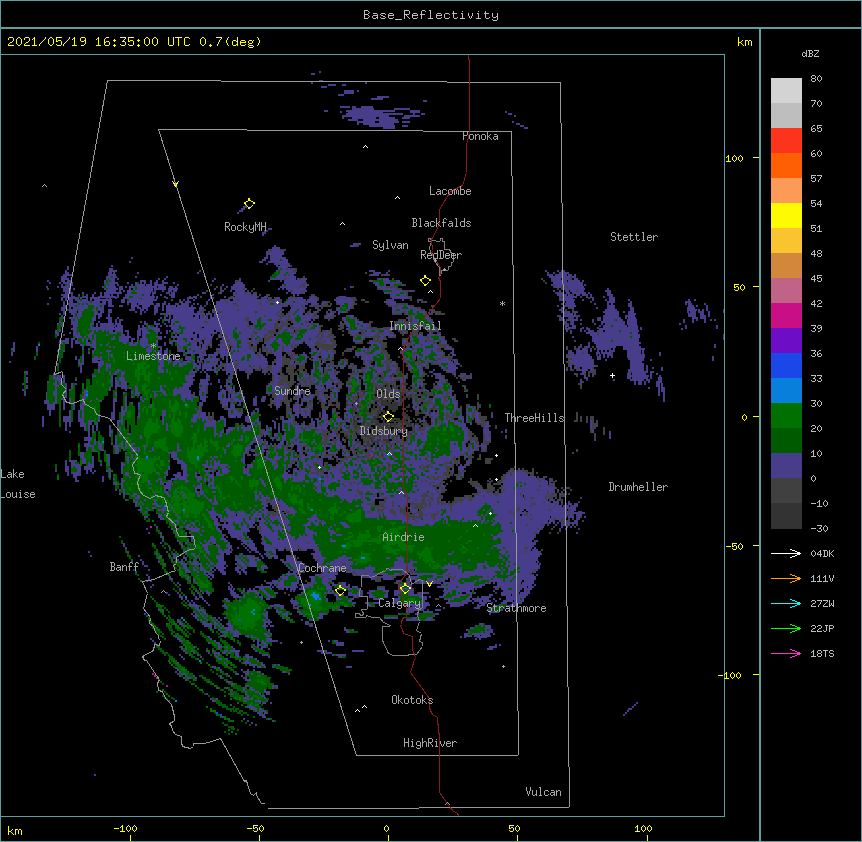Click the Vulcan town label

[x=544, y=792]
